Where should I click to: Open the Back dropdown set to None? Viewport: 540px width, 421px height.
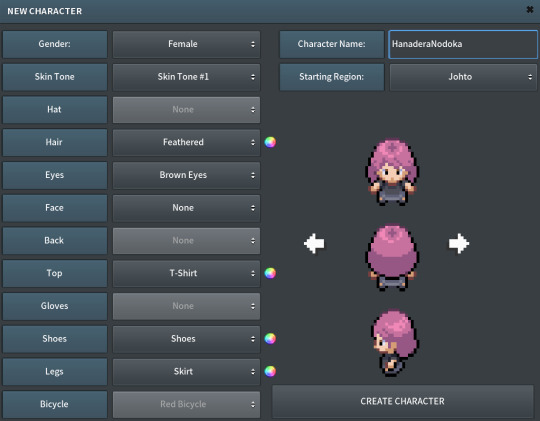pyautogui.click(x=186, y=240)
